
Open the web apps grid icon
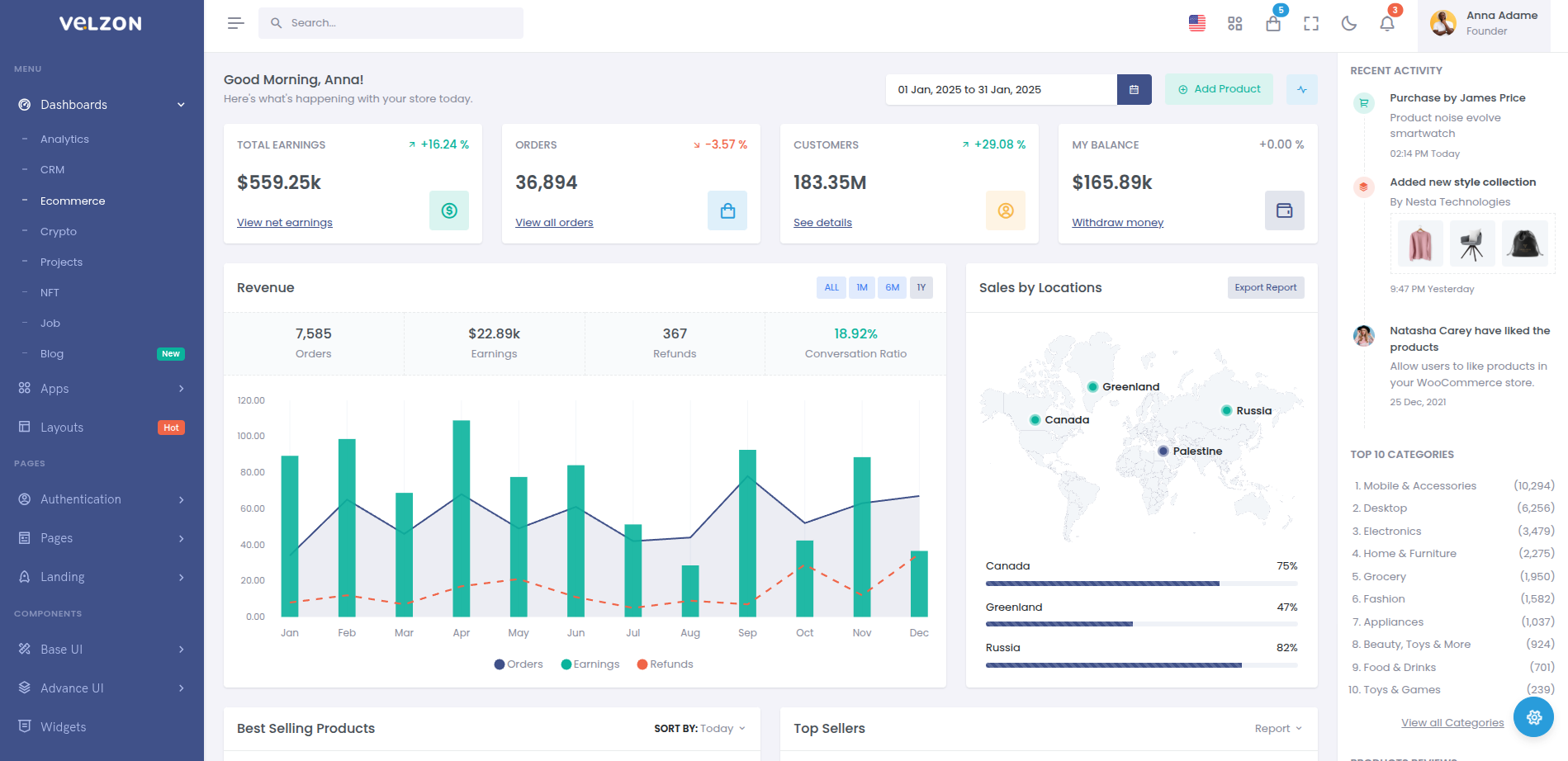point(1234,23)
